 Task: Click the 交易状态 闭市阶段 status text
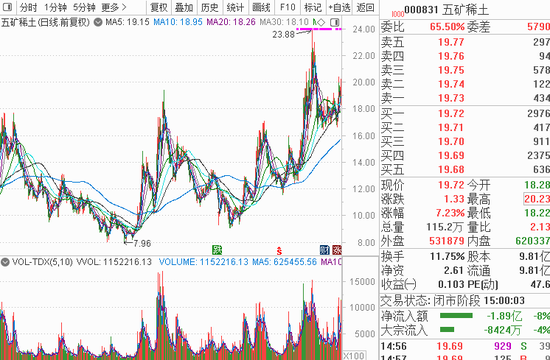[452, 301]
